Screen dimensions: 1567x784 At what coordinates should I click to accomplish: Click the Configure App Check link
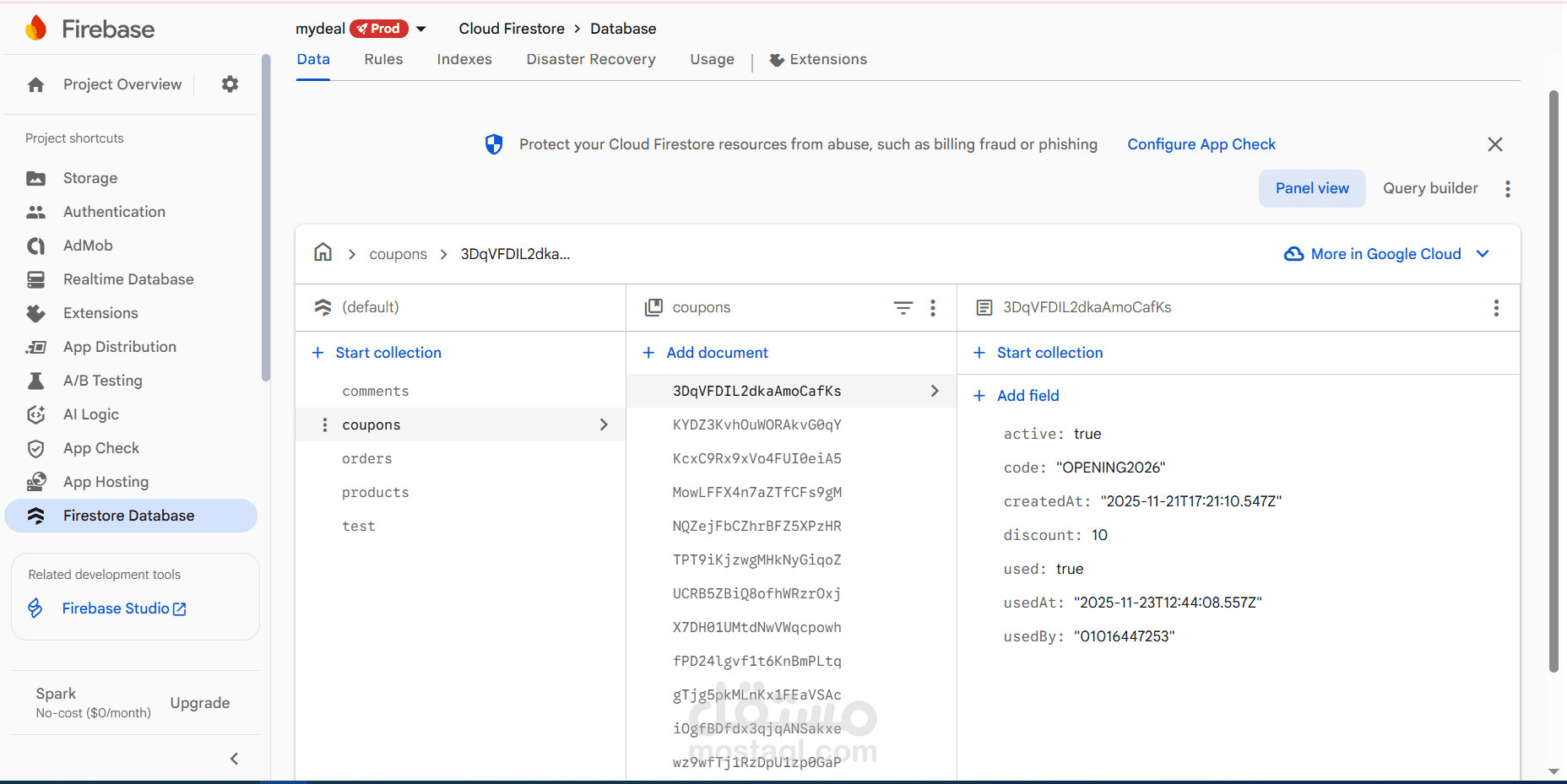[1201, 144]
